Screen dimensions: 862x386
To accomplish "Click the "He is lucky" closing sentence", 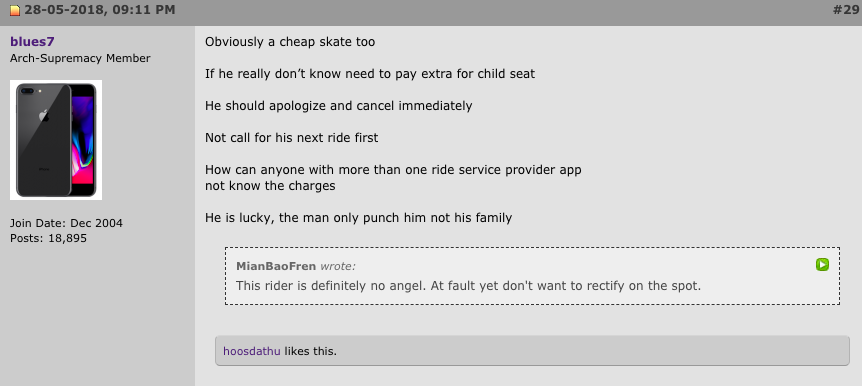I will (x=358, y=218).
